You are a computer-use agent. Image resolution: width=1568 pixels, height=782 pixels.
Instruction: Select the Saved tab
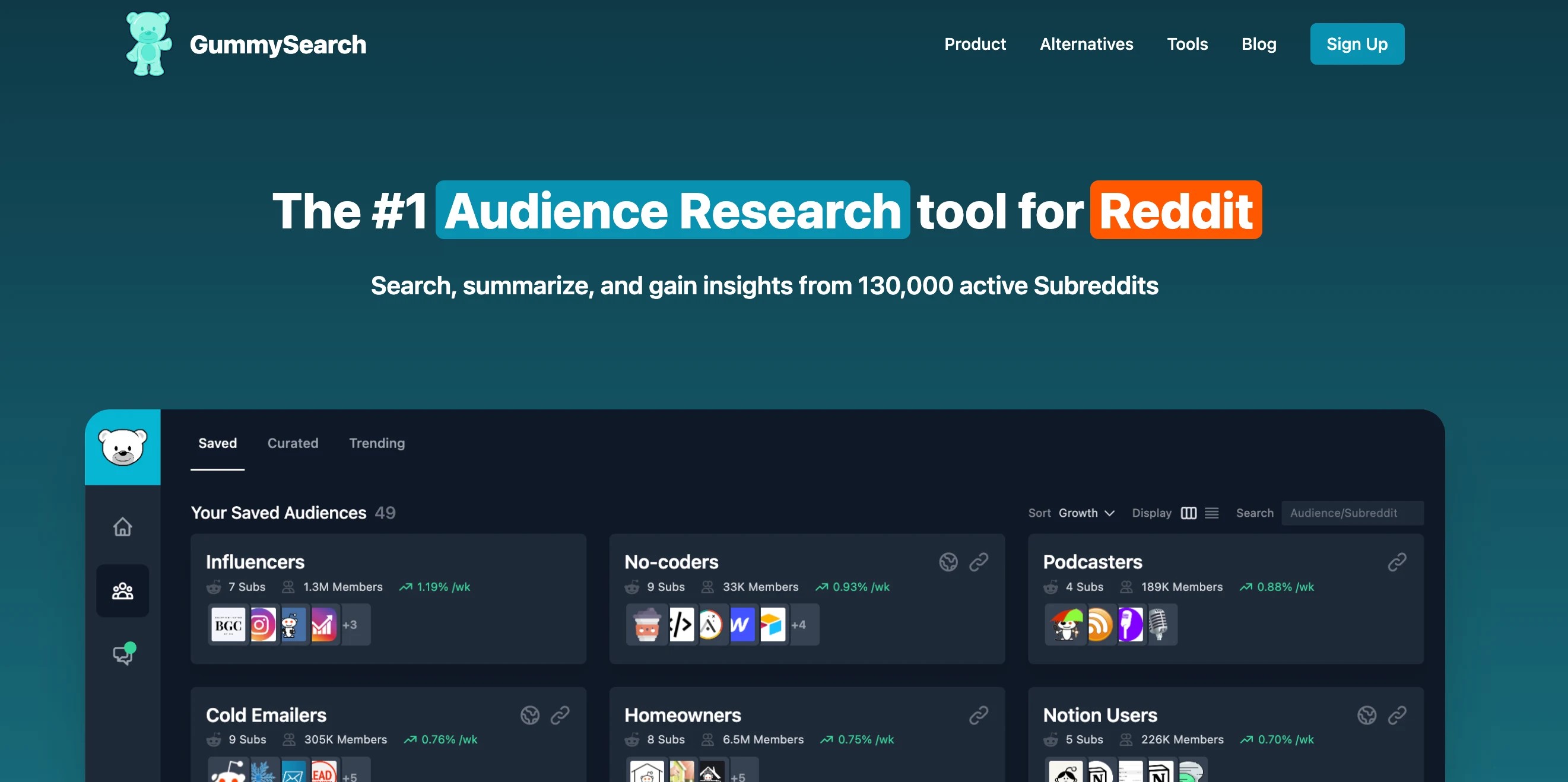pyautogui.click(x=217, y=443)
